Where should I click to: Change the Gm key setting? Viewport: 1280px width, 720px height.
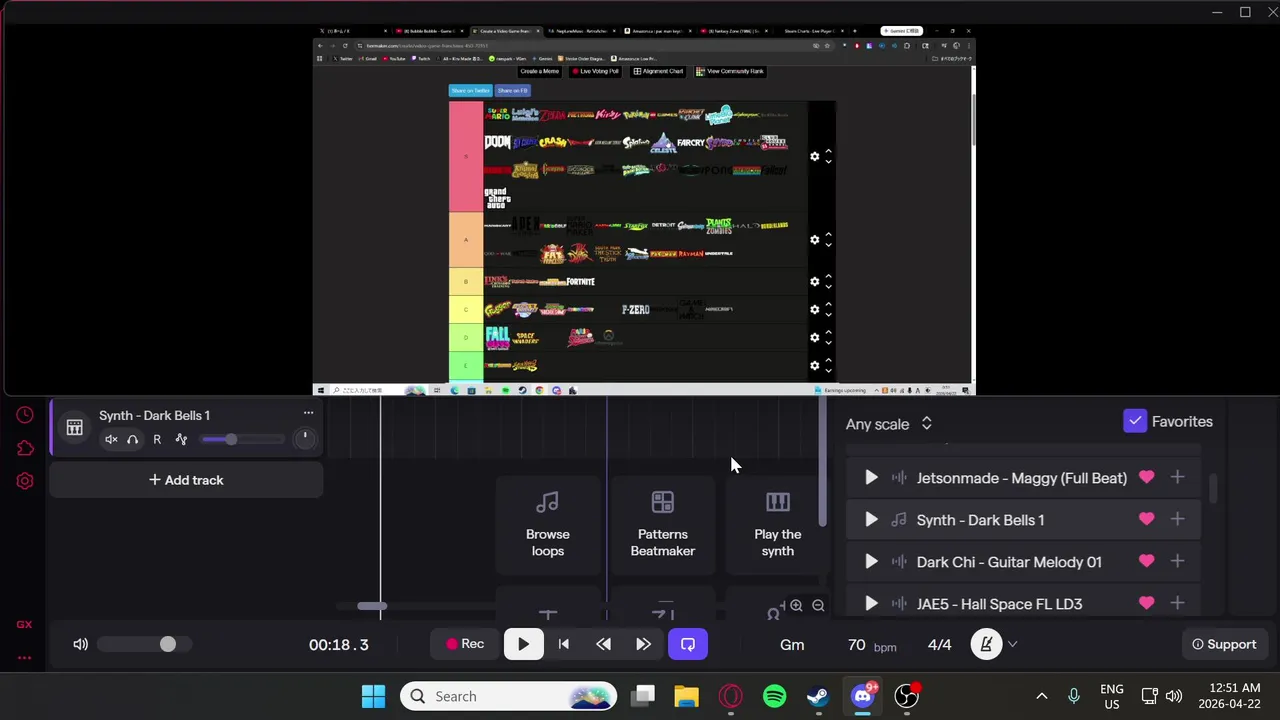[792, 645]
